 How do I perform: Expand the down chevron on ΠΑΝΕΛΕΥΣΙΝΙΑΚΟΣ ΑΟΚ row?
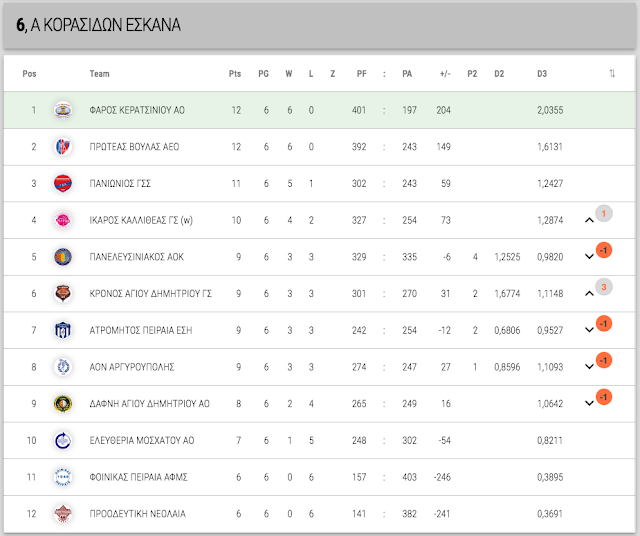(x=589, y=257)
